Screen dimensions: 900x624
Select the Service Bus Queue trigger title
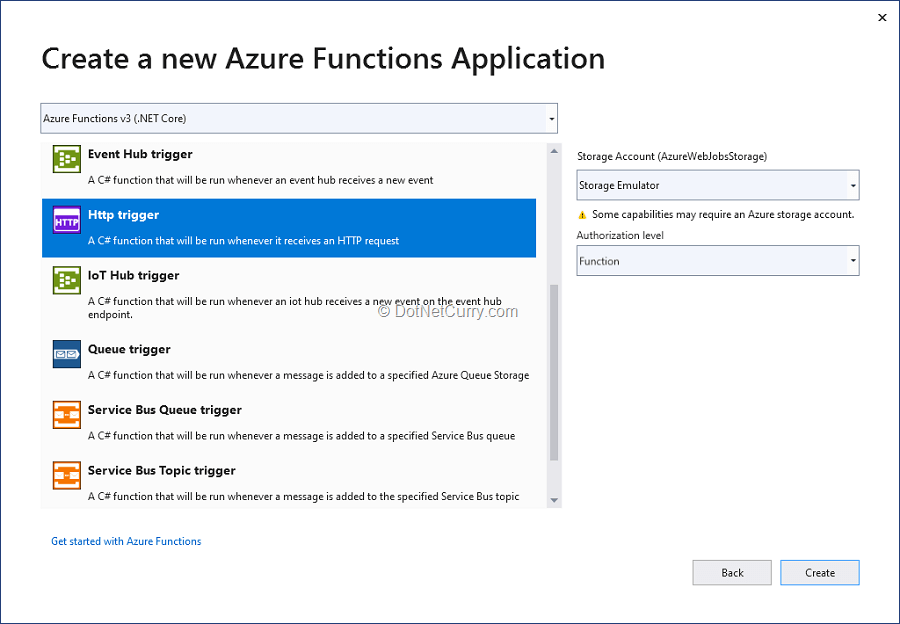[165, 410]
